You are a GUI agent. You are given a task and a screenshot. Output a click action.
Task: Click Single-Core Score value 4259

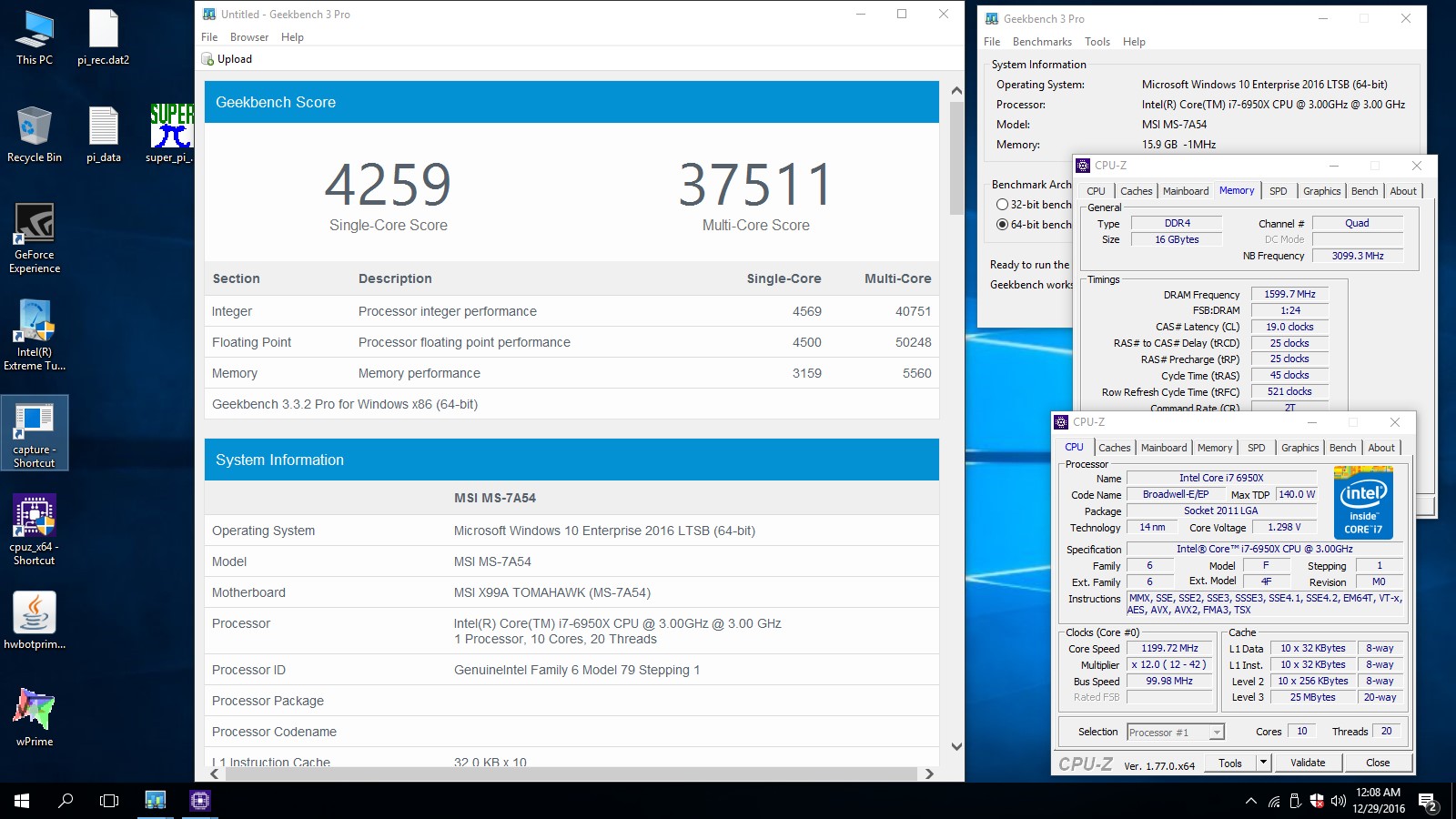click(389, 185)
